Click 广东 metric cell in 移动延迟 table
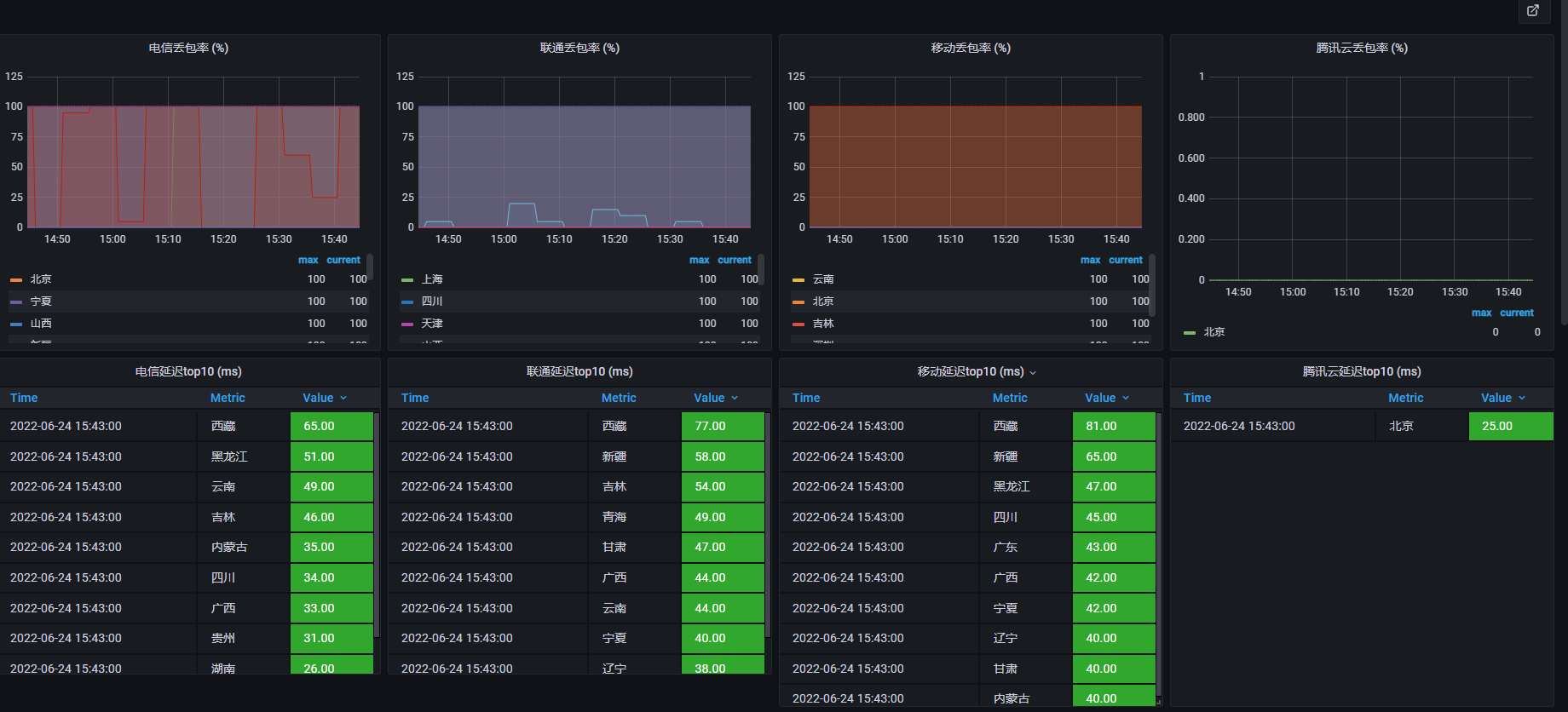Screen dimensions: 1568x712 [1025, 547]
